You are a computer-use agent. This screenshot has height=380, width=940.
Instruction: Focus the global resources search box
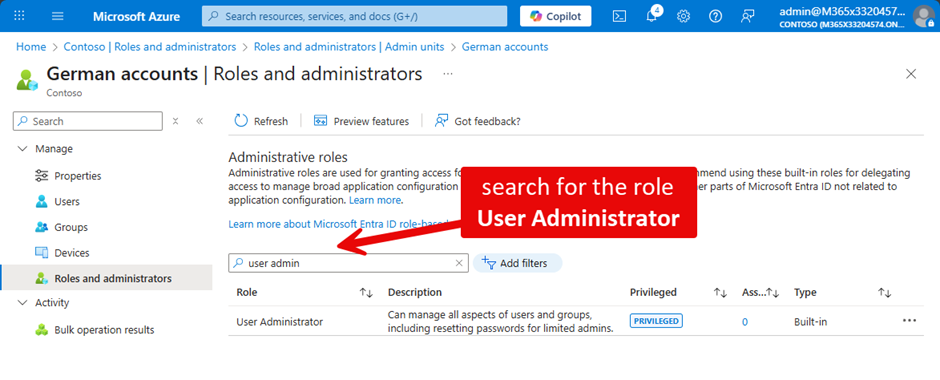[354, 16]
